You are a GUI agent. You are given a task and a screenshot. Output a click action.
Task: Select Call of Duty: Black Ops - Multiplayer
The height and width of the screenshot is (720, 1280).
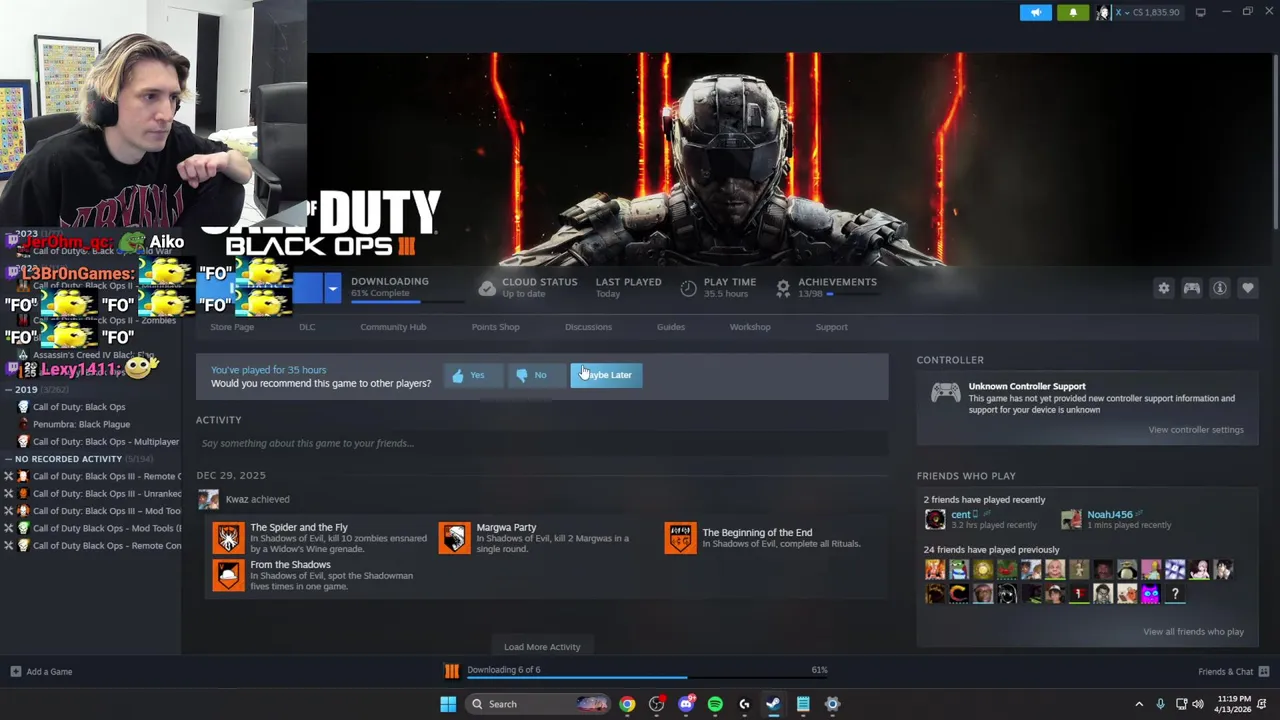tap(105, 442)
